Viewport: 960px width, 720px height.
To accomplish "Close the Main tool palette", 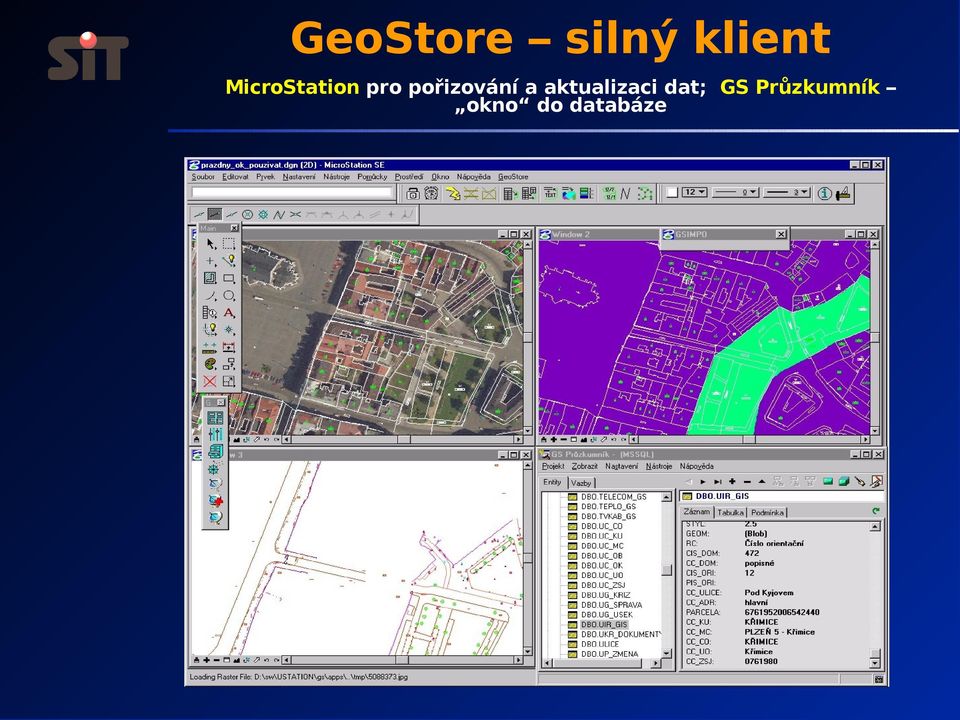I will 234,228.
